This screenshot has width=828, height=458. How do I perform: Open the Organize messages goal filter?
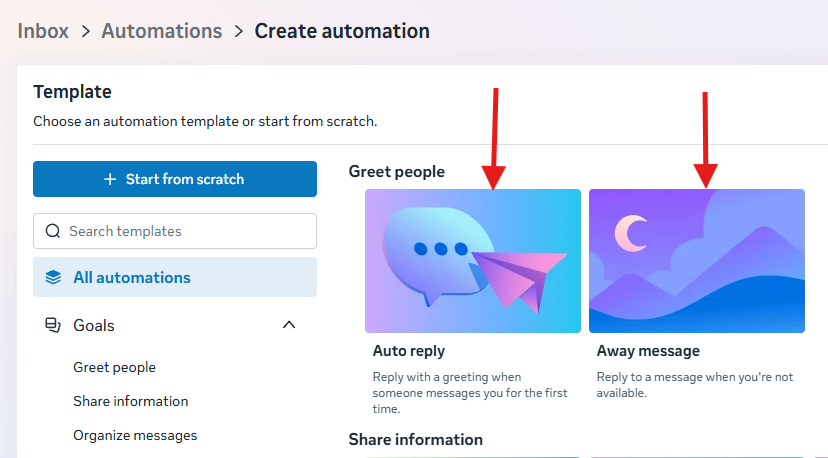tap(135, 435)
